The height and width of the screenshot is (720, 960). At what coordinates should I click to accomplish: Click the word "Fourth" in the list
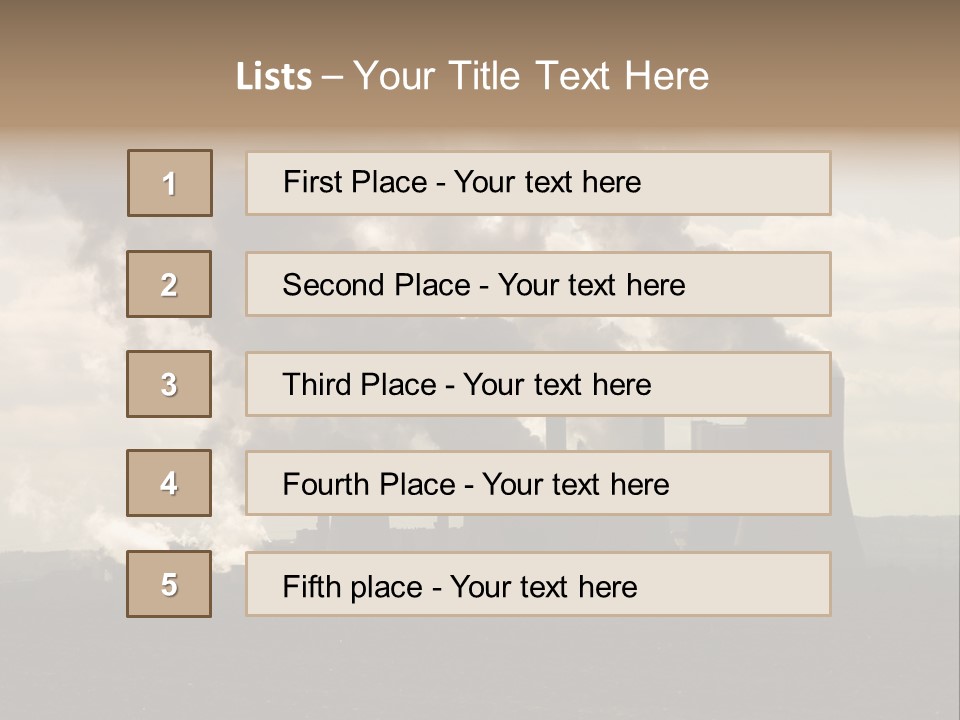(x=326, y=485)
